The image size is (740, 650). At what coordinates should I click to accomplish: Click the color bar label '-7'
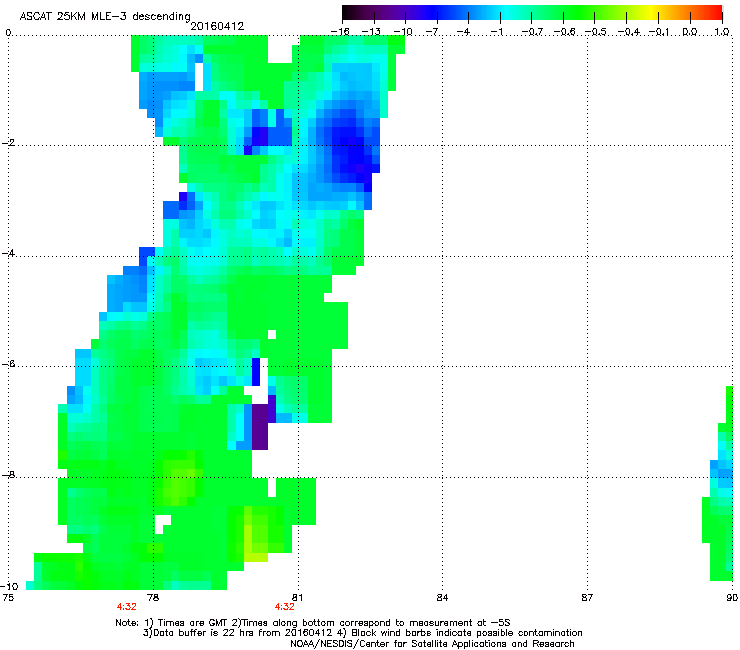[x=432, y=32]
